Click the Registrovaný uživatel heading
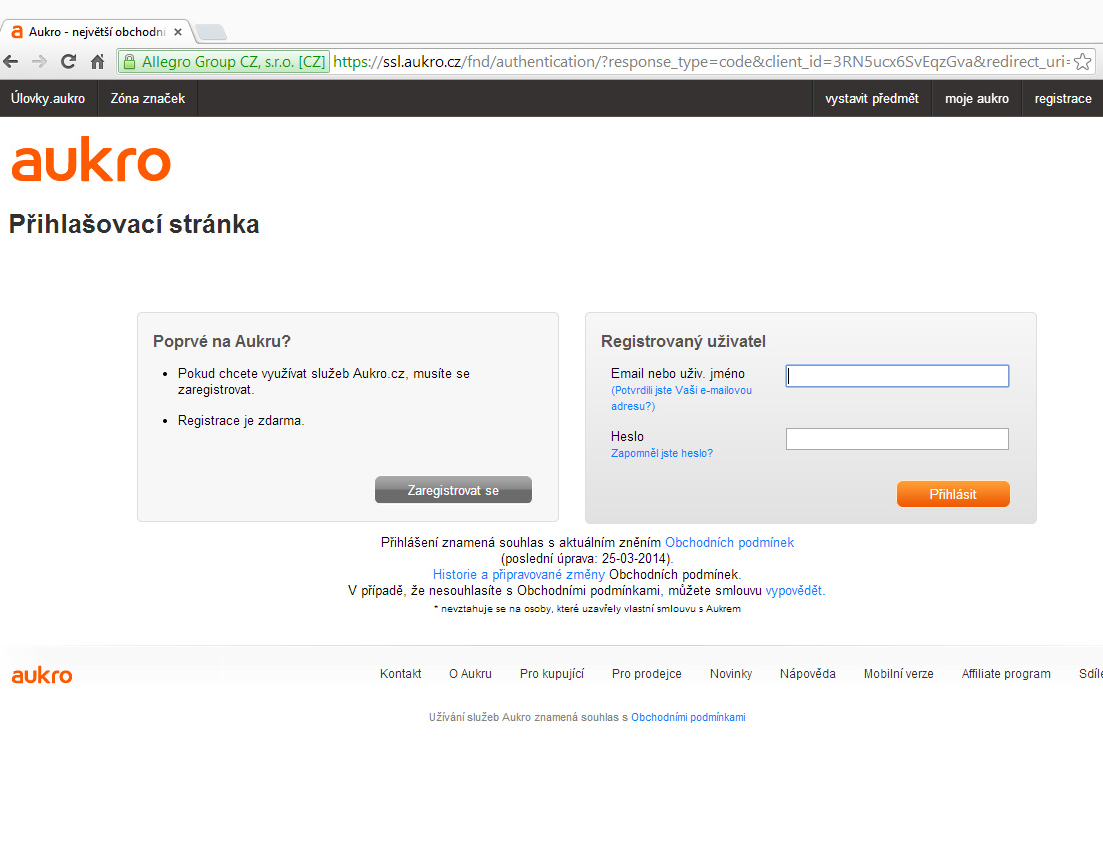This screenshot has height=865, width=1103. pyautogui.click(x=683, y=341)
